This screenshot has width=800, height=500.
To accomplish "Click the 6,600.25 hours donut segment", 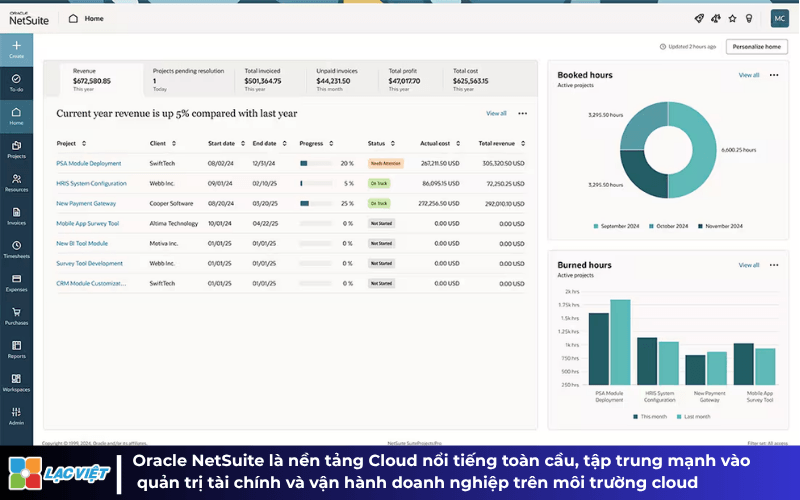I will pos(704,150).
